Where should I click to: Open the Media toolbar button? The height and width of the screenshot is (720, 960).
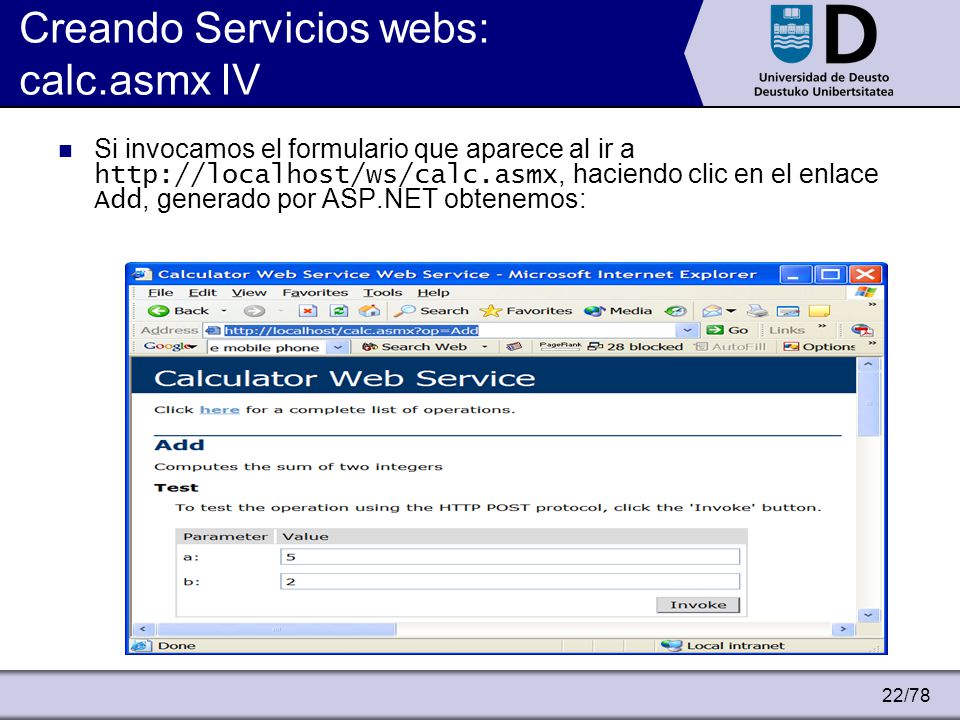pos(618,311)
